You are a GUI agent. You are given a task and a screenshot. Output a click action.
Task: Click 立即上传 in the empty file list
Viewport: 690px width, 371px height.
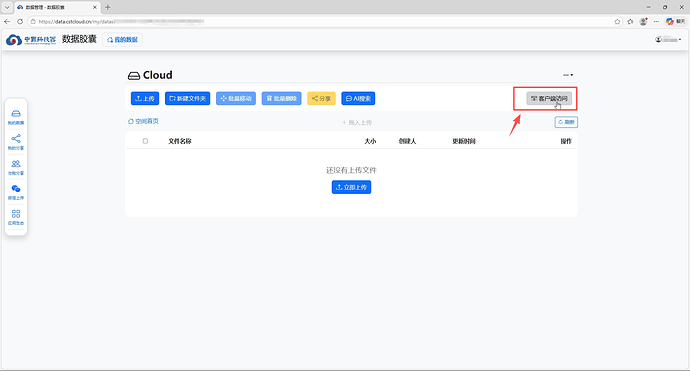(x=351, y=187)
